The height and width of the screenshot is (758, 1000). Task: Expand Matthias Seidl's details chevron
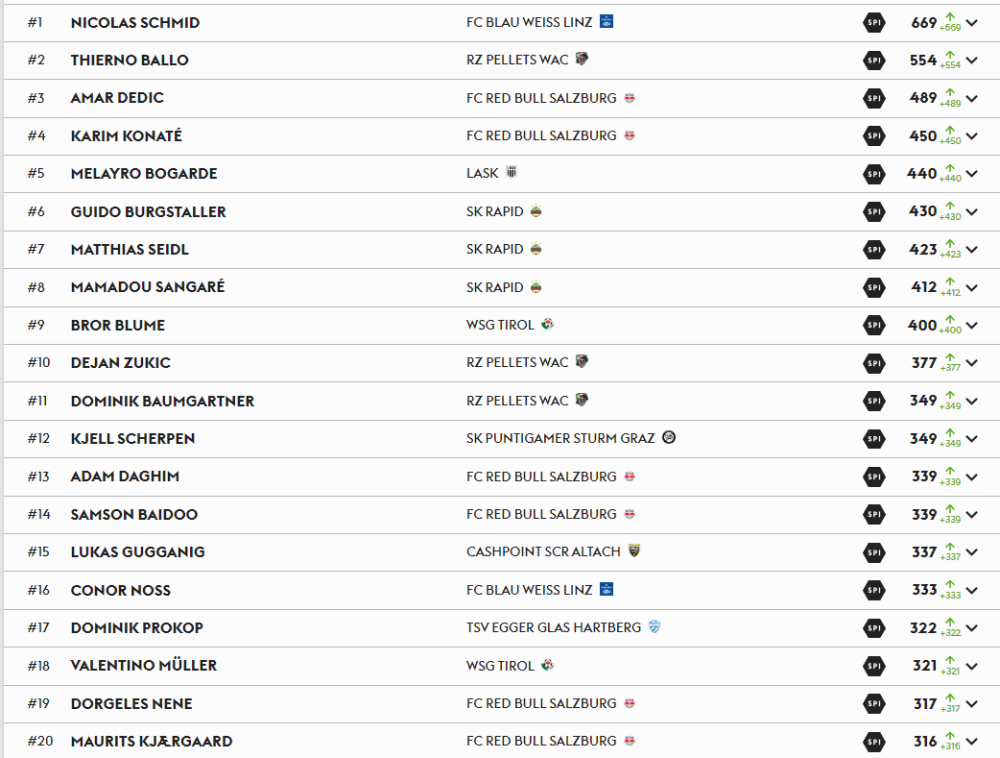971,250
